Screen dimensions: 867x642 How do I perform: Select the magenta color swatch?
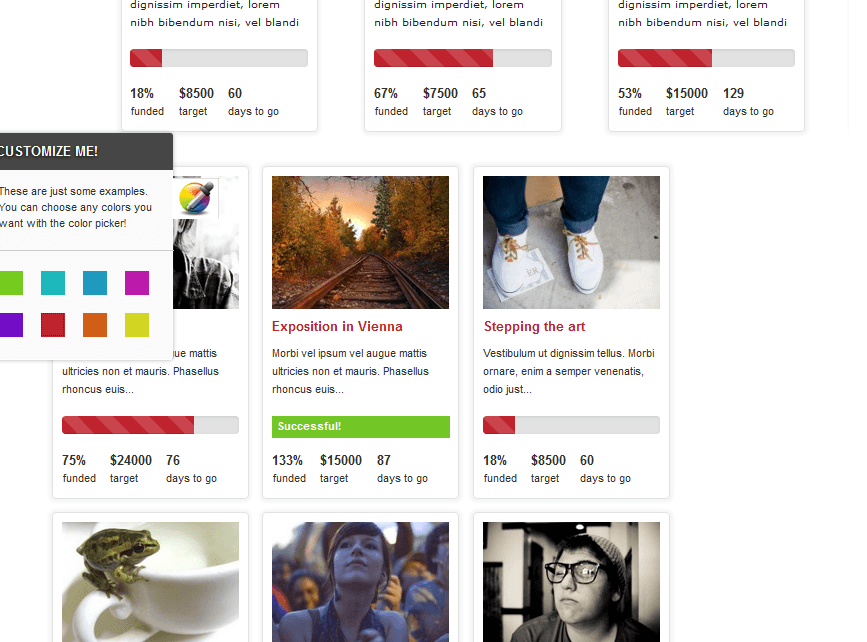pos(137,283)
